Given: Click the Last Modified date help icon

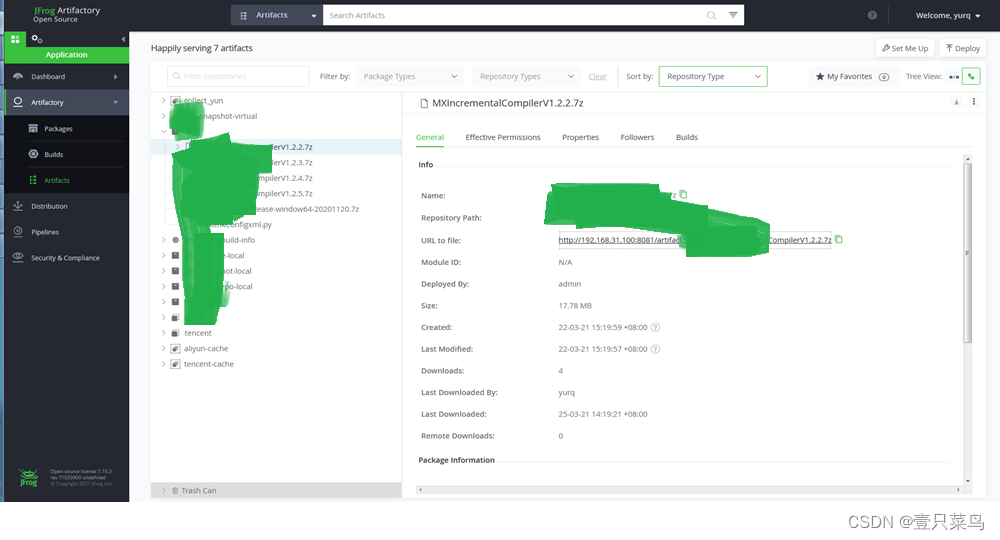Looking at the screenshot, I should pos(655,349).
